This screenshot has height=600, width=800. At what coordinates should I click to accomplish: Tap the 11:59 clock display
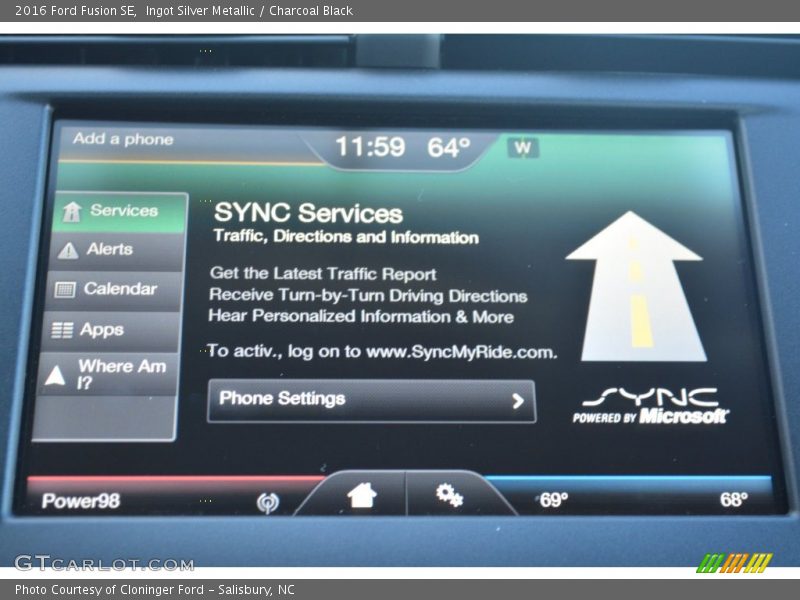click(370, 146)
